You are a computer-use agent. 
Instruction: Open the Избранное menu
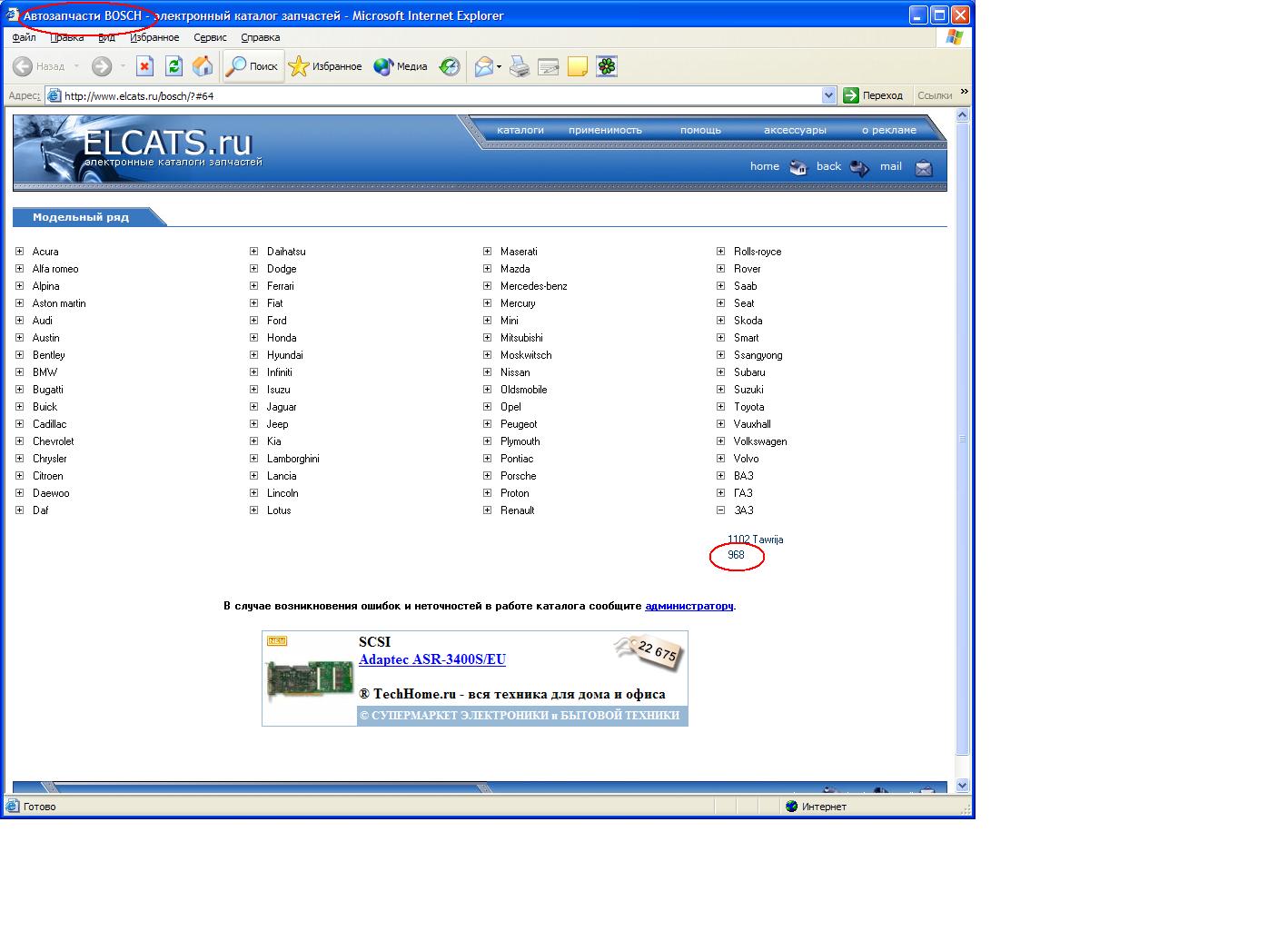[154, 37]
